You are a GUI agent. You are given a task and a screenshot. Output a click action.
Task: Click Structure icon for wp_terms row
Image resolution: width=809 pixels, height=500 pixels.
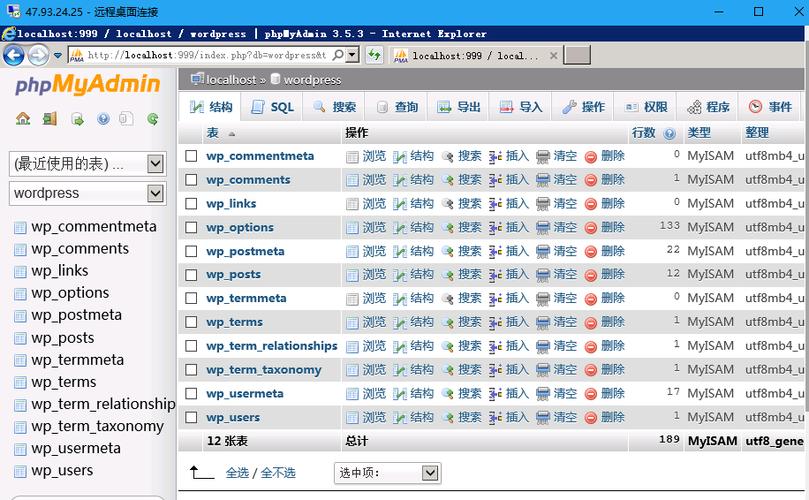tap(400, 323)
